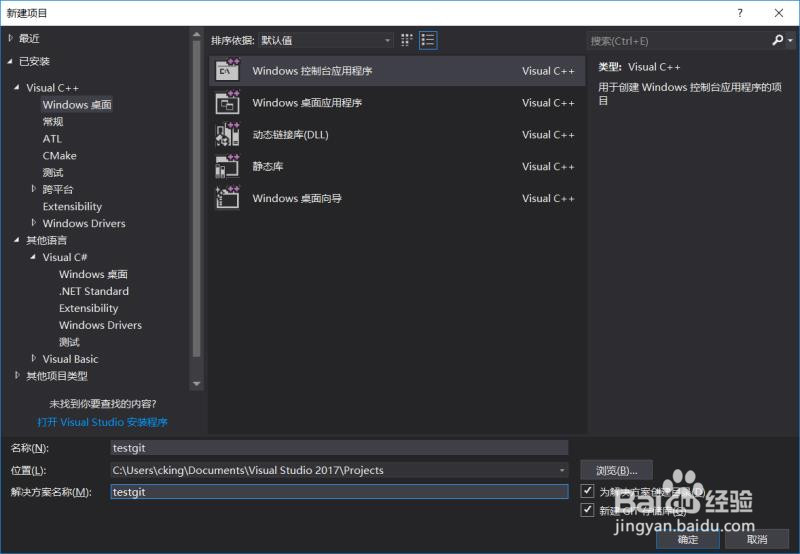Select Windows 桌面 under Visual C++
This screenshot has height=554, width=800.
(x=77, y=105)
